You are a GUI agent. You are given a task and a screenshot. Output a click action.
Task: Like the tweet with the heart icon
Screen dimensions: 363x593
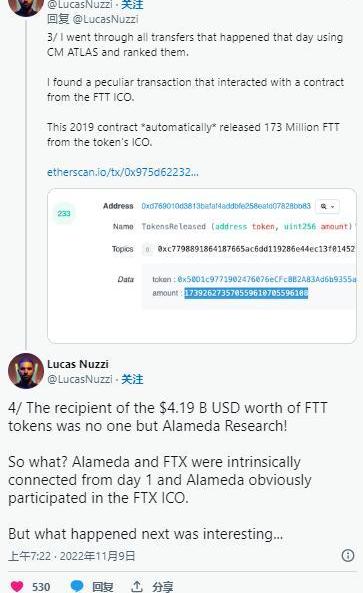coord(17,586)
